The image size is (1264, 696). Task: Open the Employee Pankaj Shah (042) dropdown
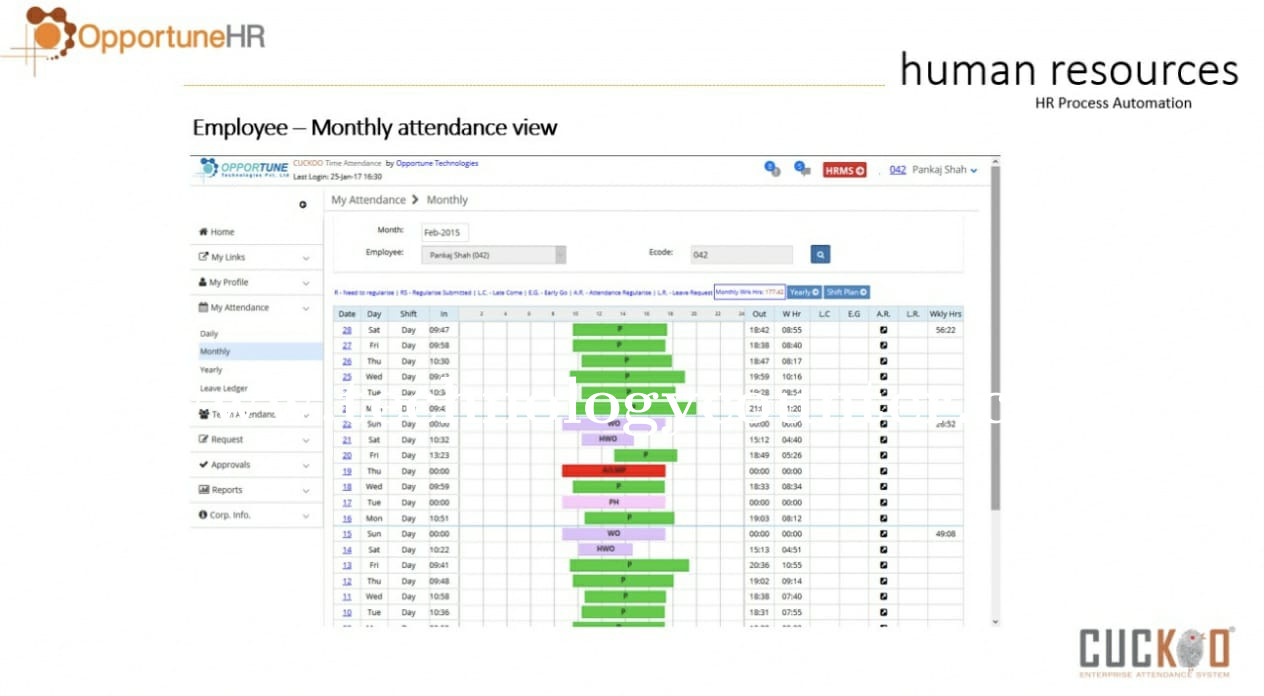pos(494,255)
